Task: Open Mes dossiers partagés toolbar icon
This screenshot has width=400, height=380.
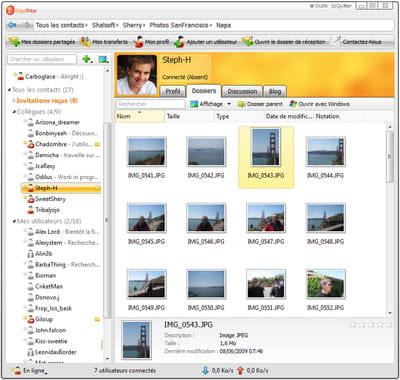Action: (x=14, y=42)
